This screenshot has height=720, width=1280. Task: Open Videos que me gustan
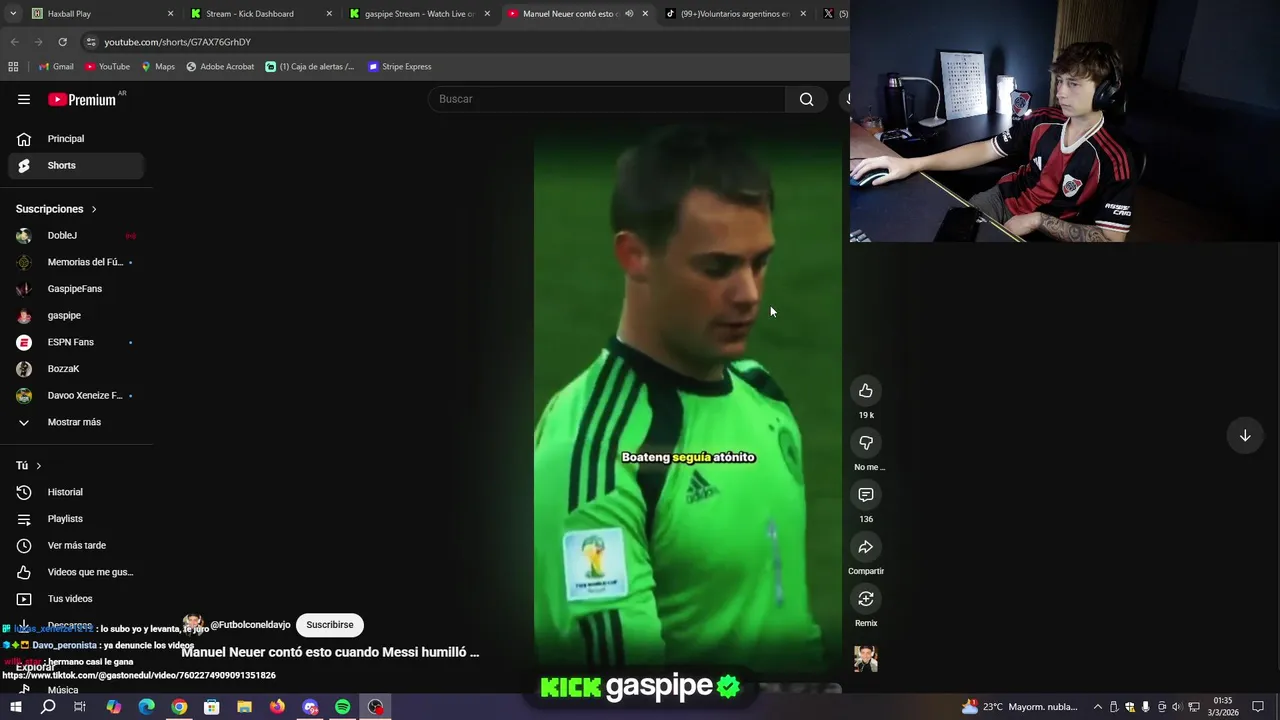click(75, 572)
